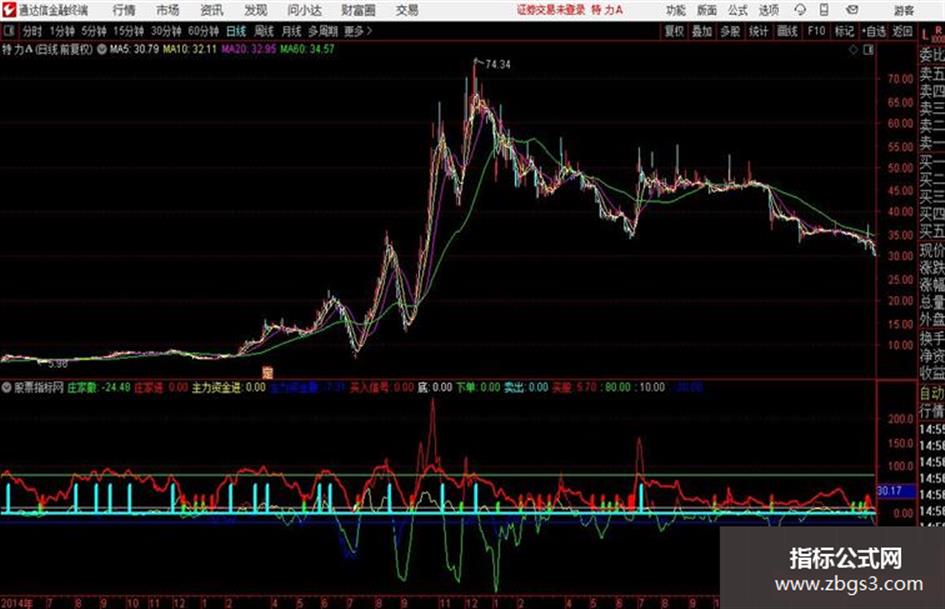Screen dimensions: 945x609
Task: Click the 通达信 red logo icon
Action: (9, 10)
